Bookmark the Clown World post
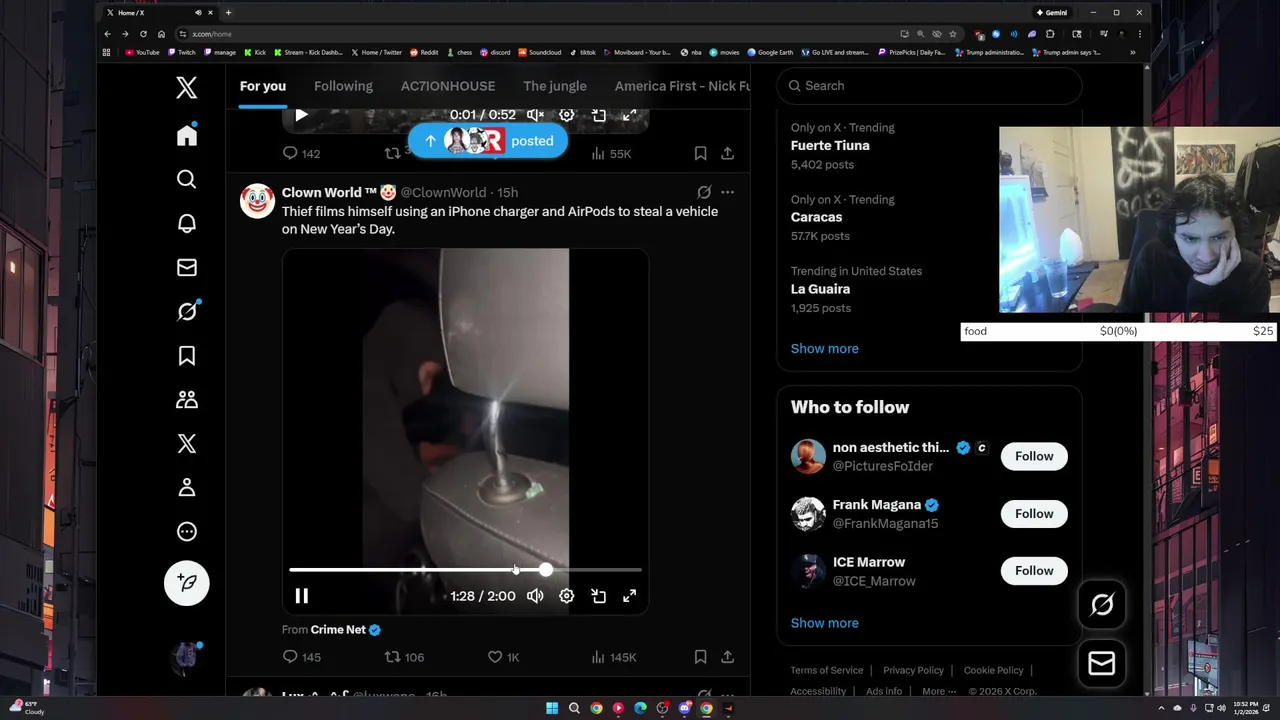Screen dimensions: 1280x720 [x=700, y=657]
